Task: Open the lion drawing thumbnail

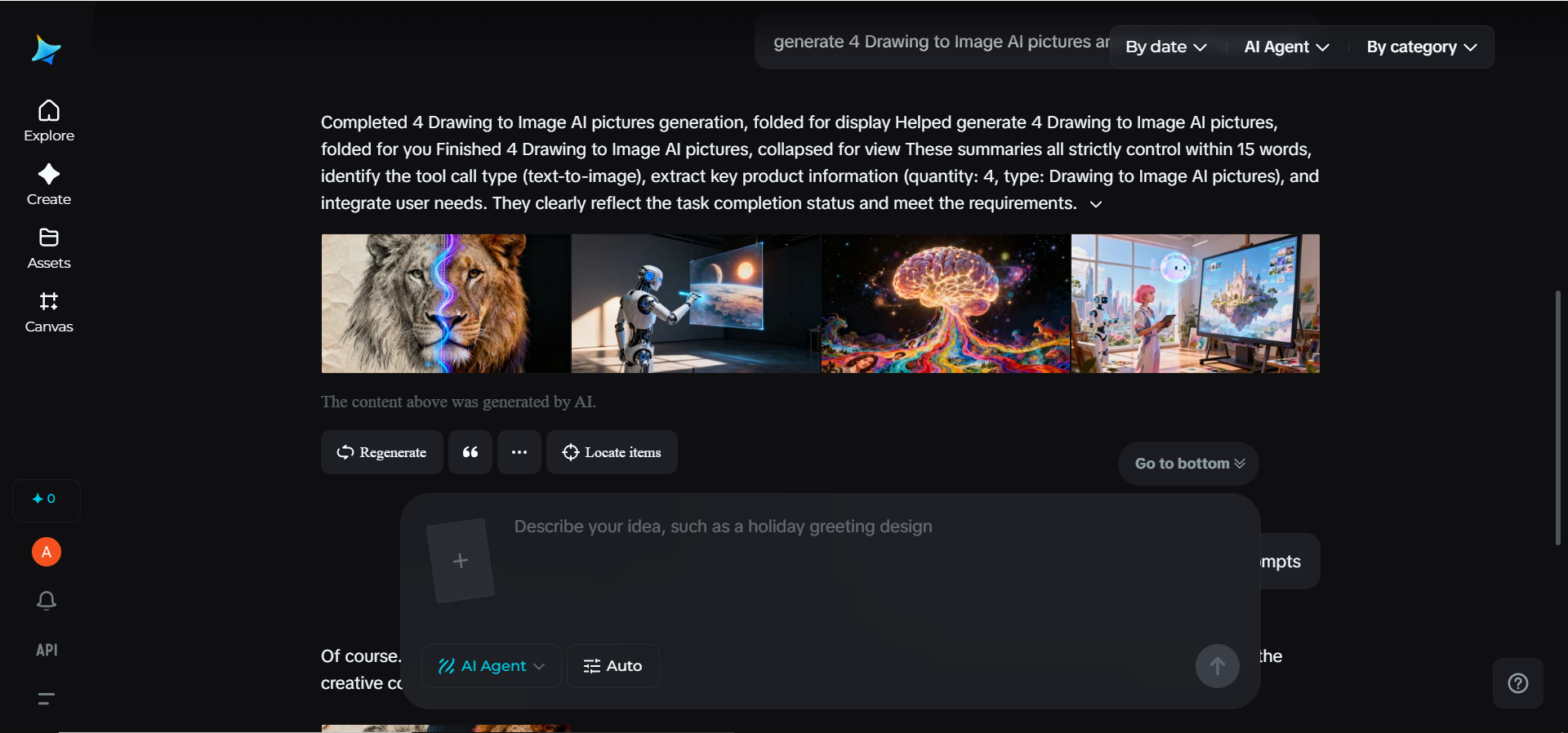Action: click(x=446, y=304)
